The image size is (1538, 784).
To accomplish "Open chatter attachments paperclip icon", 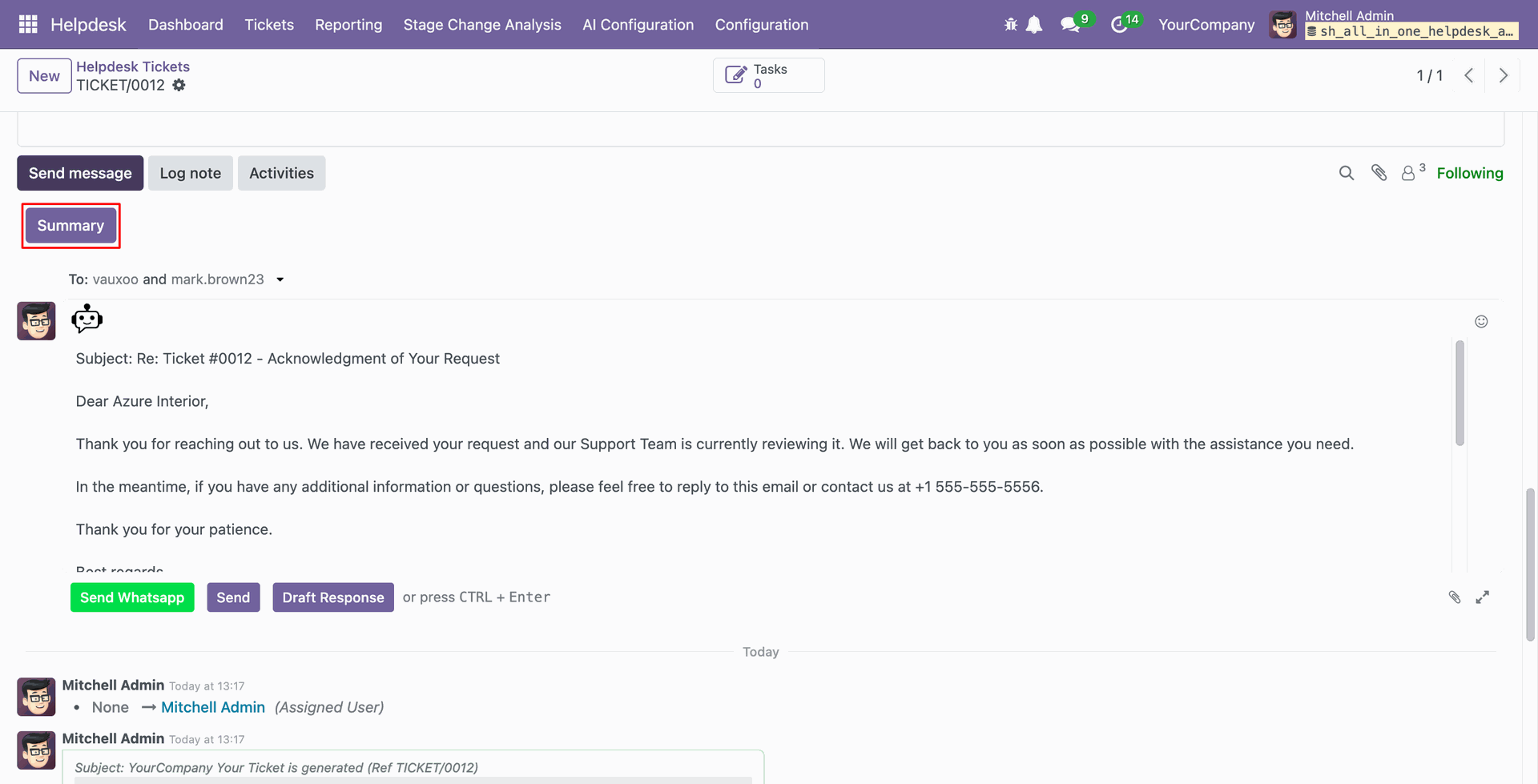I will click(x=1379, y=173).
